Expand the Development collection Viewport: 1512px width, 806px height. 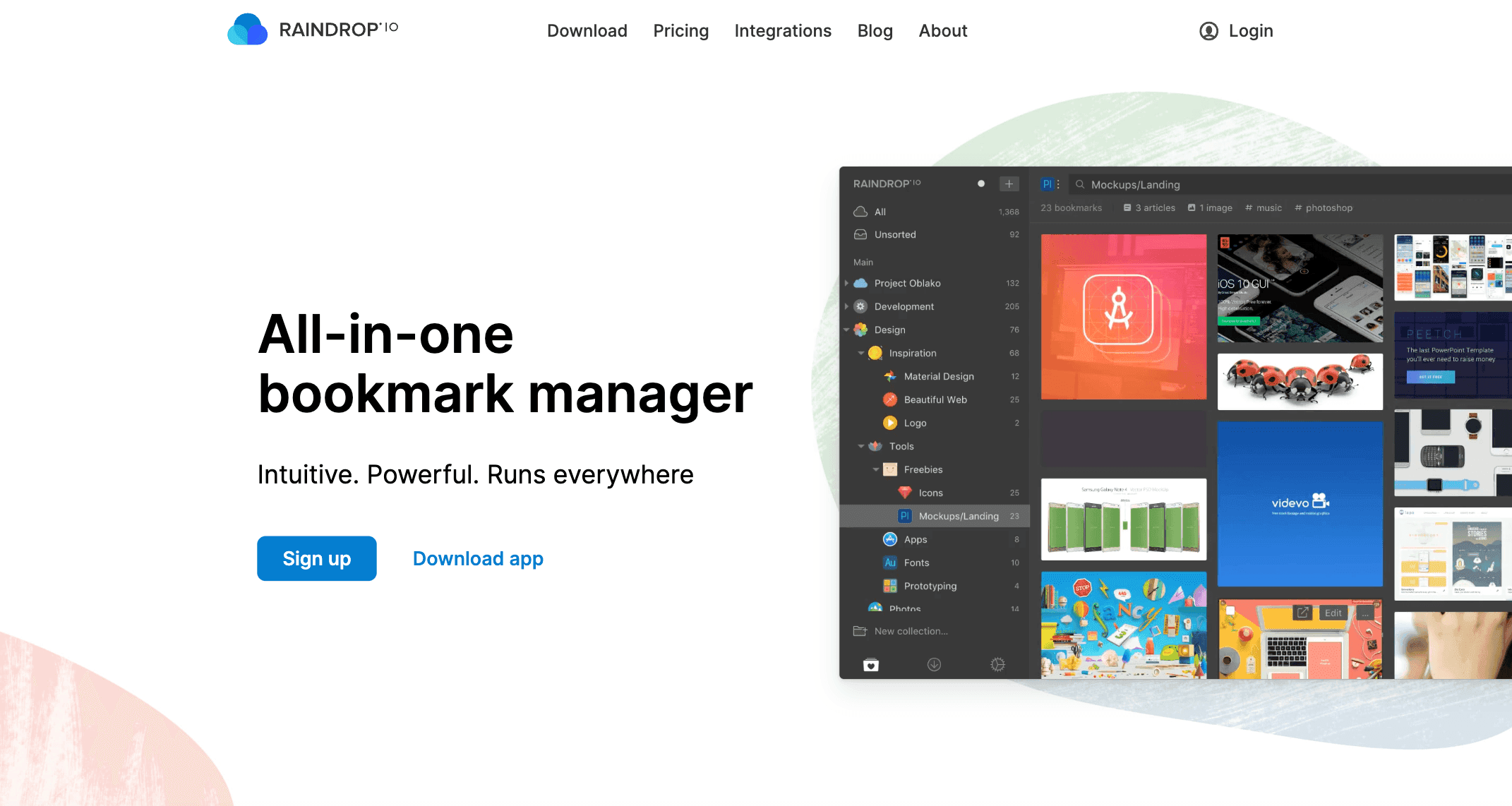click(x=846, y=306)
